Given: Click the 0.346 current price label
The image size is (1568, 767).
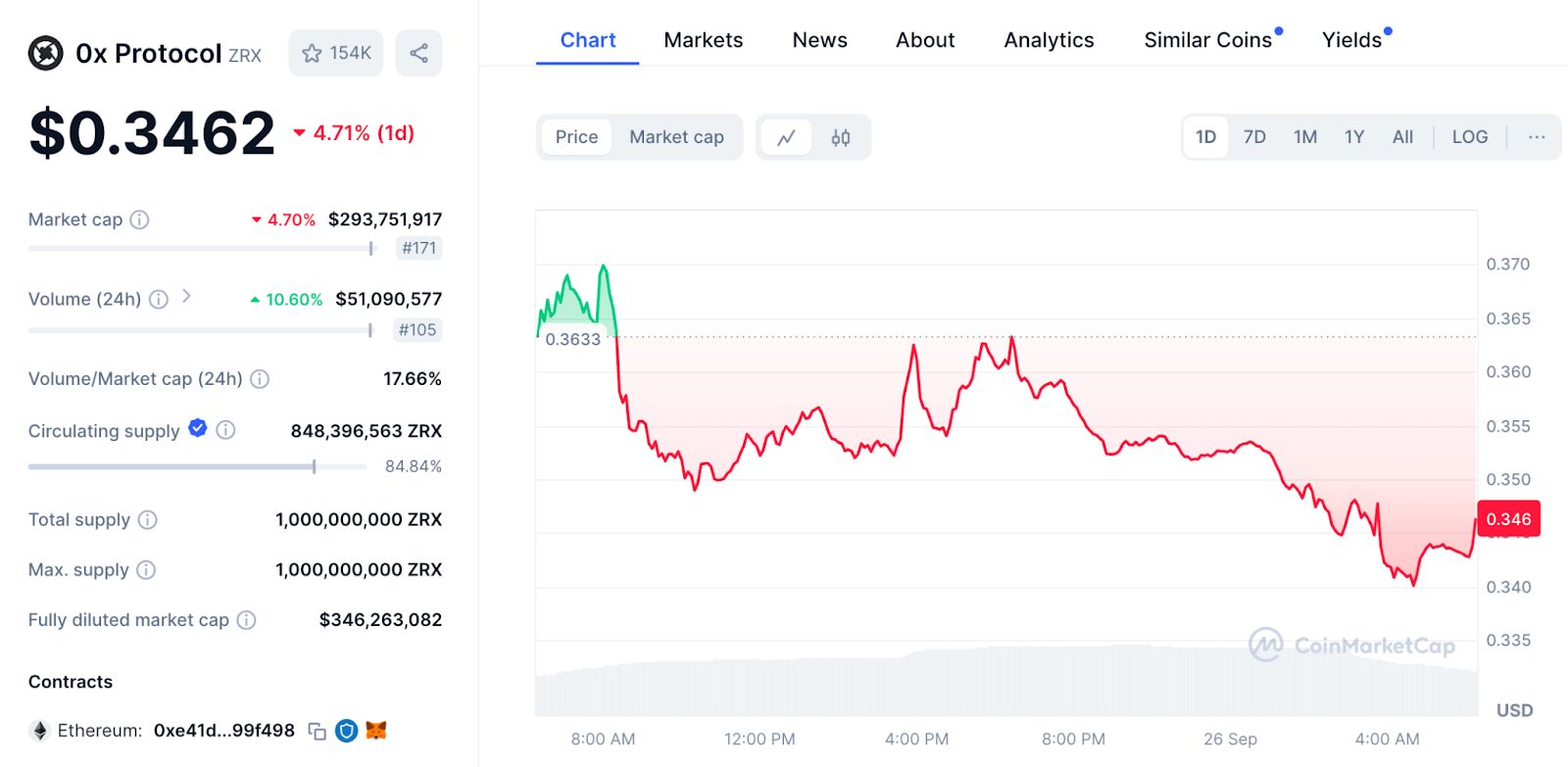Looking at the screenshot, I should coord(1508,519).
